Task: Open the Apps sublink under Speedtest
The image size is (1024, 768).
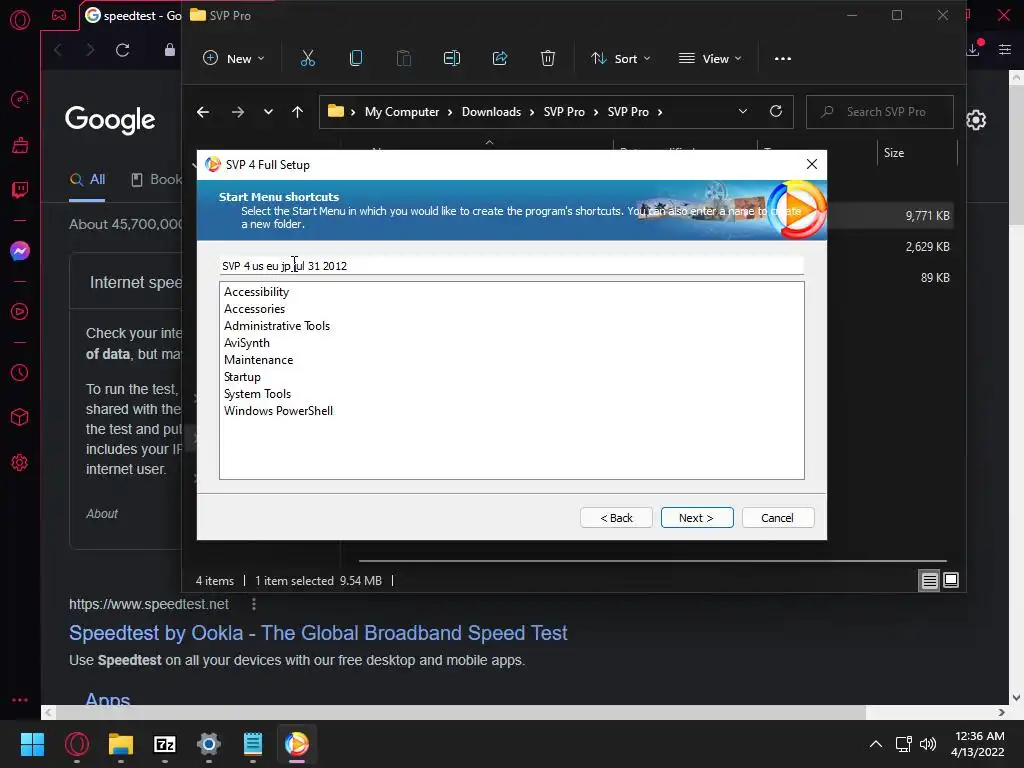Action: click(108, 699)
